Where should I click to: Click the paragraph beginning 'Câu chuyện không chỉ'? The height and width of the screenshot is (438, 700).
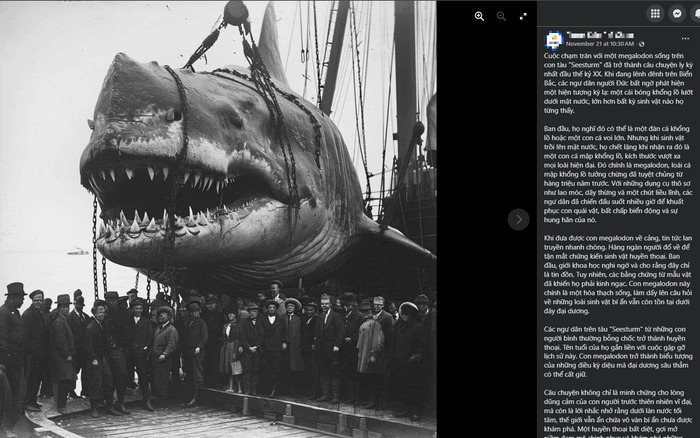coord(618,413)
